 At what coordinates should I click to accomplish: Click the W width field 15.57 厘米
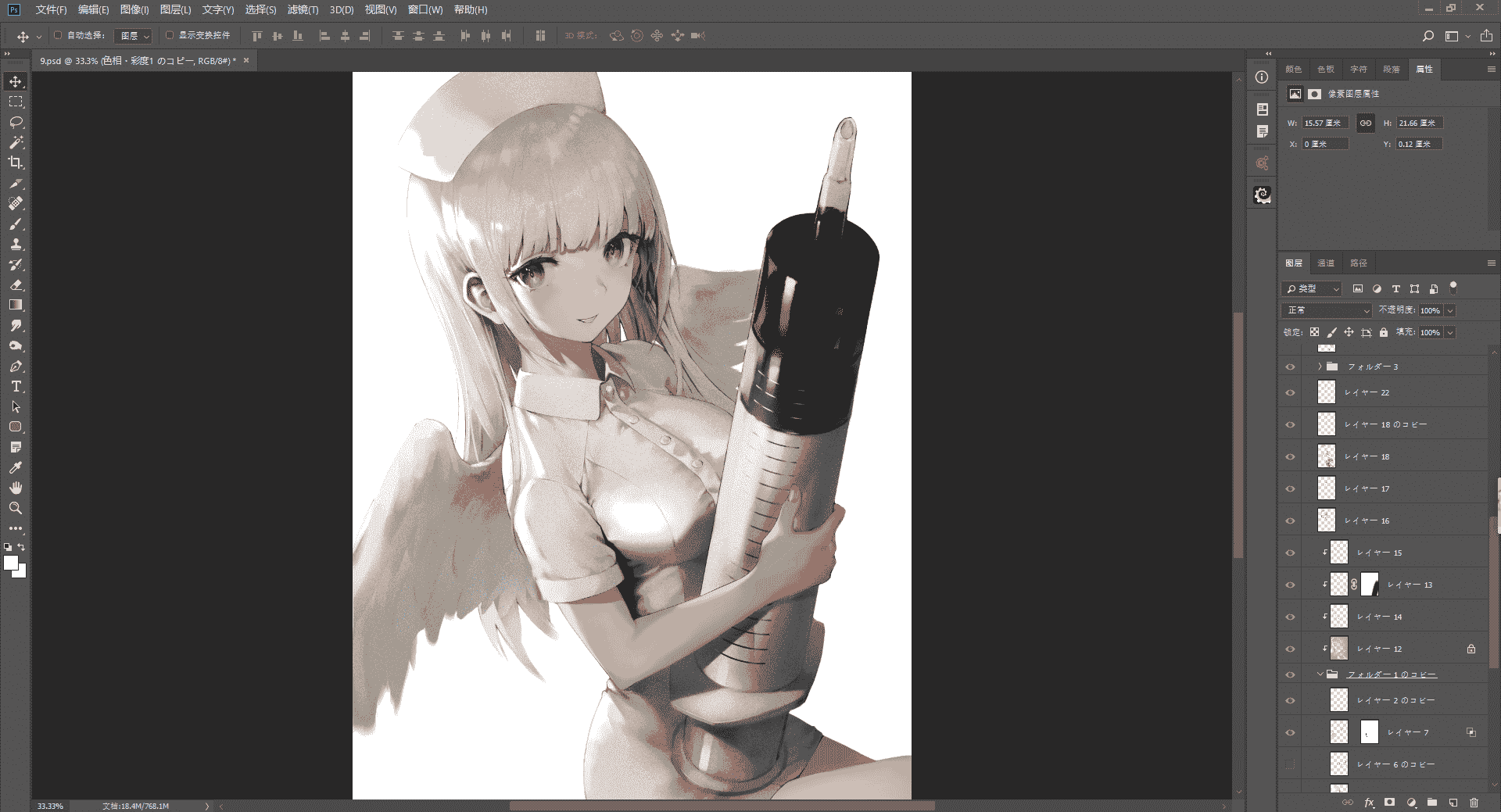1324,123
